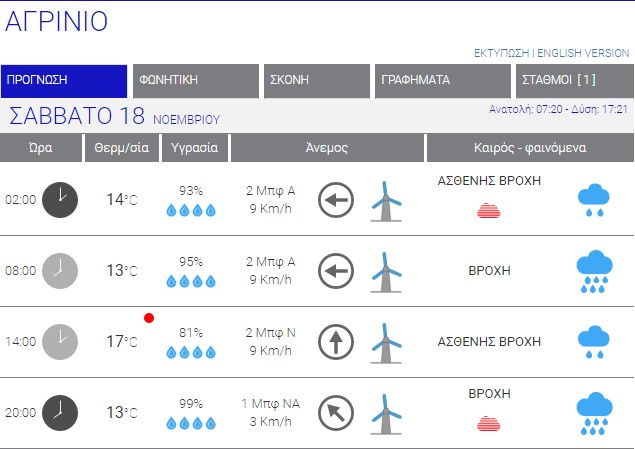Switch to the ΦΩΝΗΤΙΚΗ tab
Screen dimensions: 635x449
196,80
